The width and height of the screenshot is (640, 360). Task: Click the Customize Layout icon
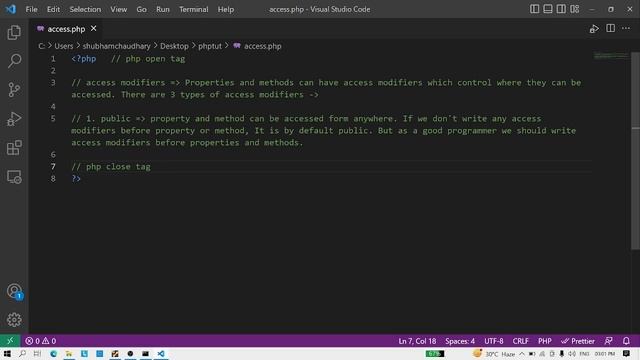point(574,9)
